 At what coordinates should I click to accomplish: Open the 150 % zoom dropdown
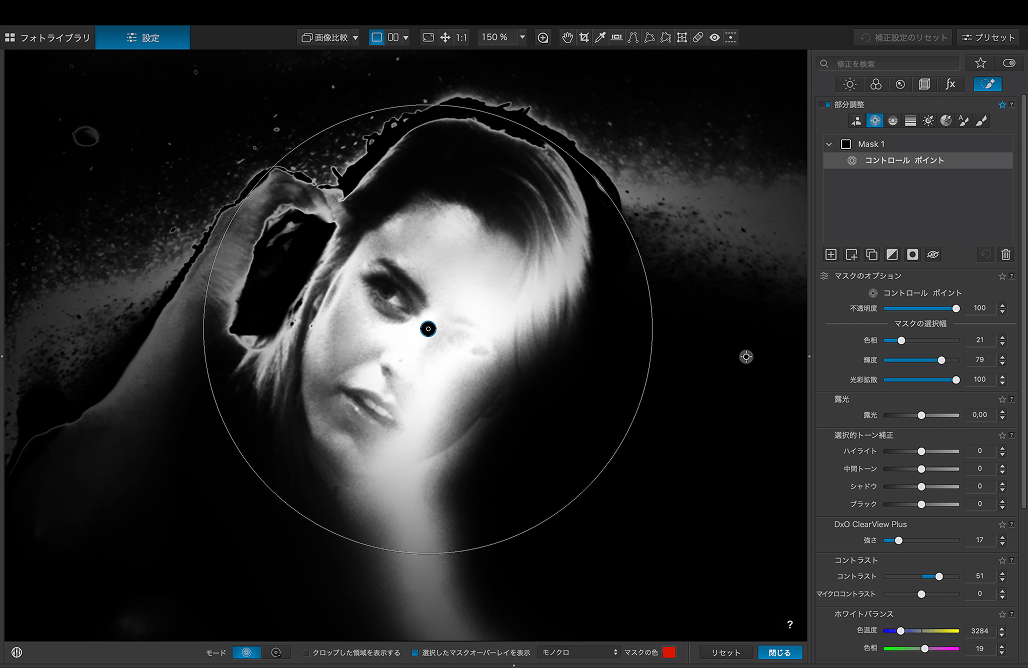[x=522, y=37]
